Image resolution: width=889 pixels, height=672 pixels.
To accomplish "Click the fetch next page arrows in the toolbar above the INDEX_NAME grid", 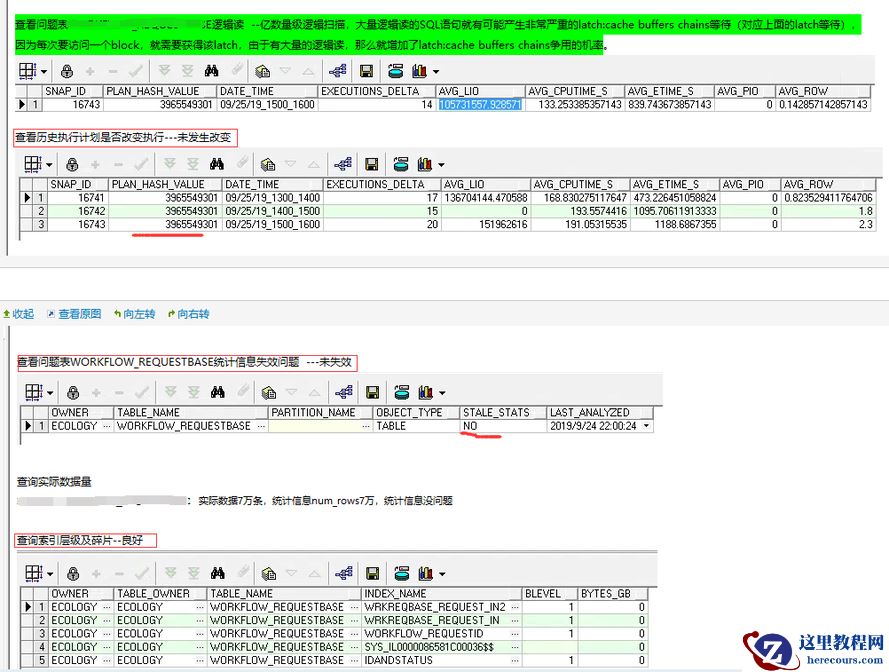I will pyautogui.click(x=171, y=573).
